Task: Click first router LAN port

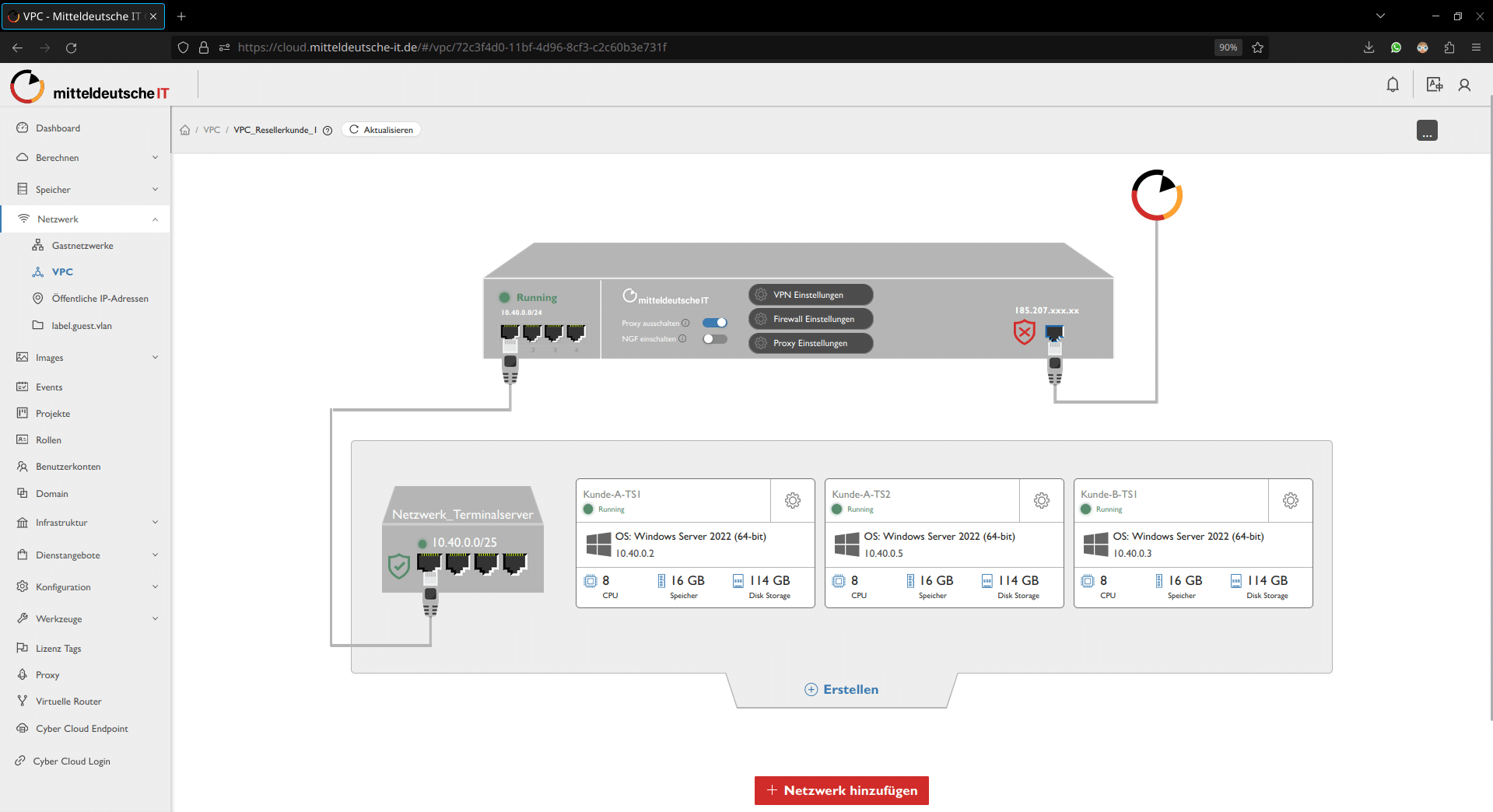Action: point(510,333)
